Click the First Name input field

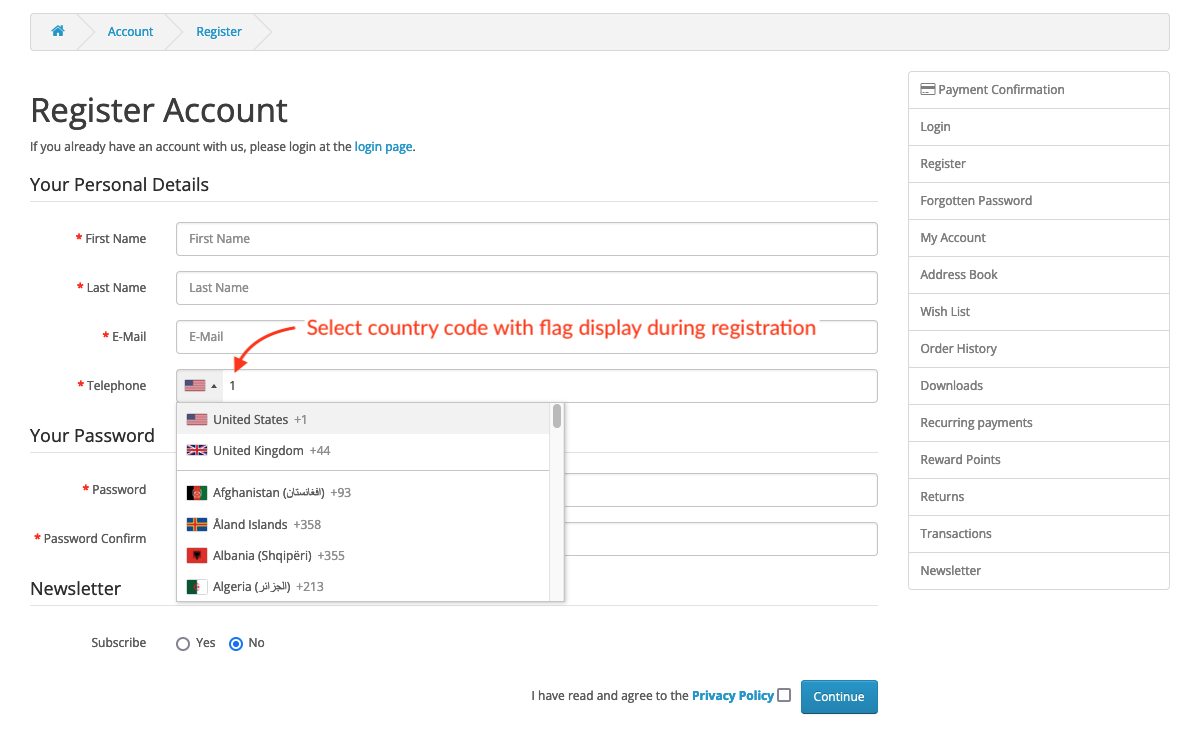[x=526, y=238]
